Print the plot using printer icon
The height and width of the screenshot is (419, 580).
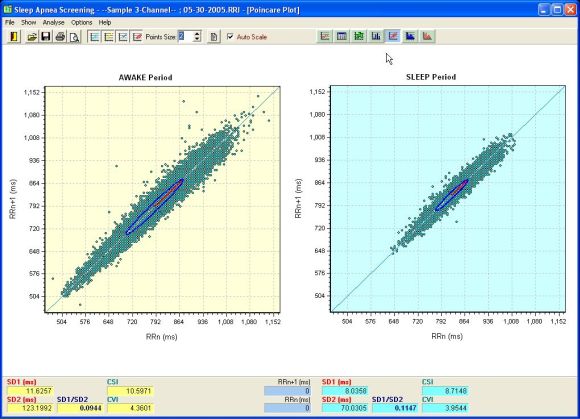(x=60, y=37)
